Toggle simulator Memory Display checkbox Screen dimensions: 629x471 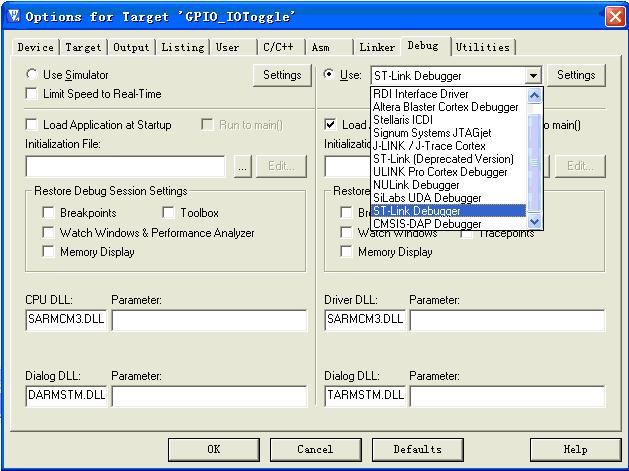tap(49, 252)
